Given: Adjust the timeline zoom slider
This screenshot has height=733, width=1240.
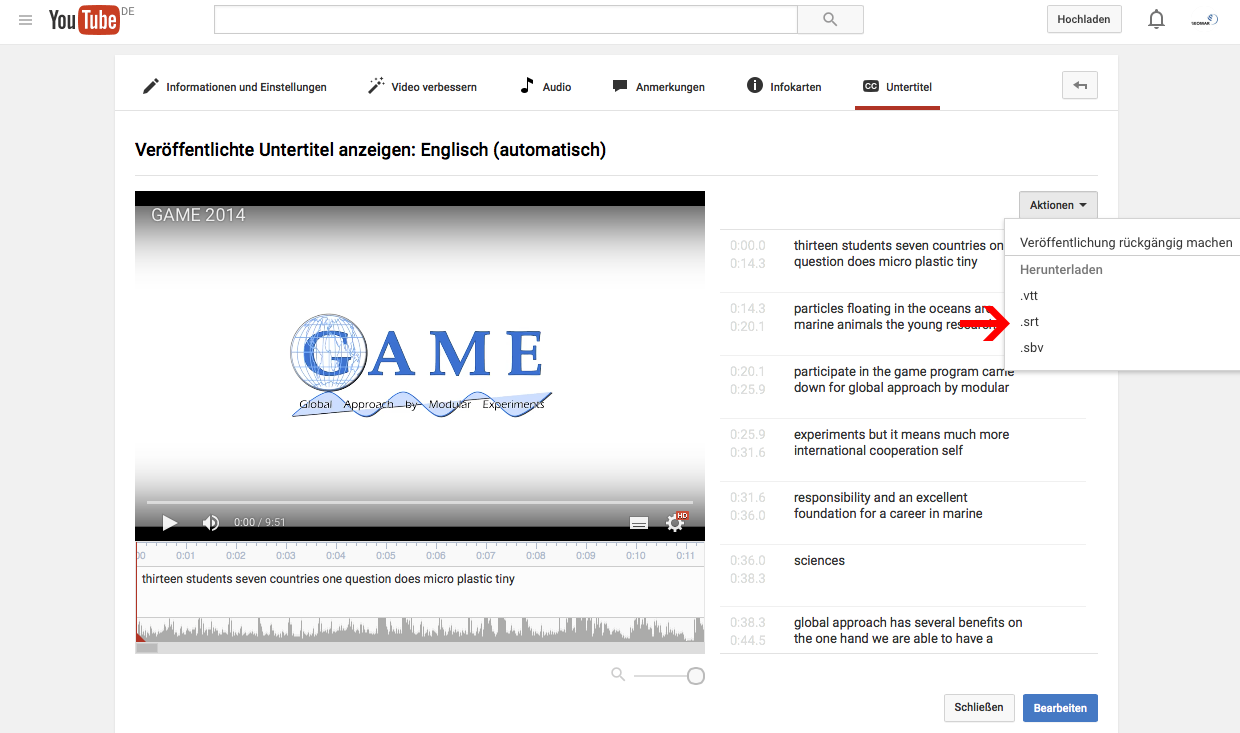Looking at the screenshot, I should pos(695,676).
